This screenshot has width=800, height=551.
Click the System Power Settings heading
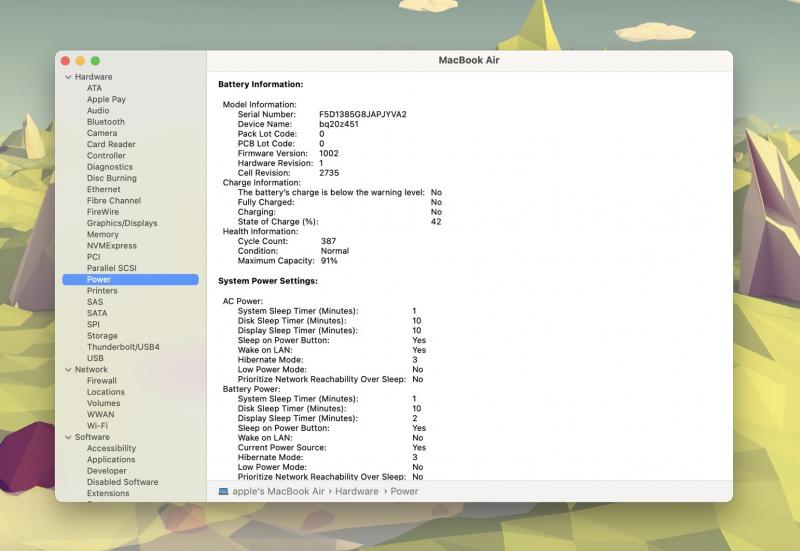(268, 281)
